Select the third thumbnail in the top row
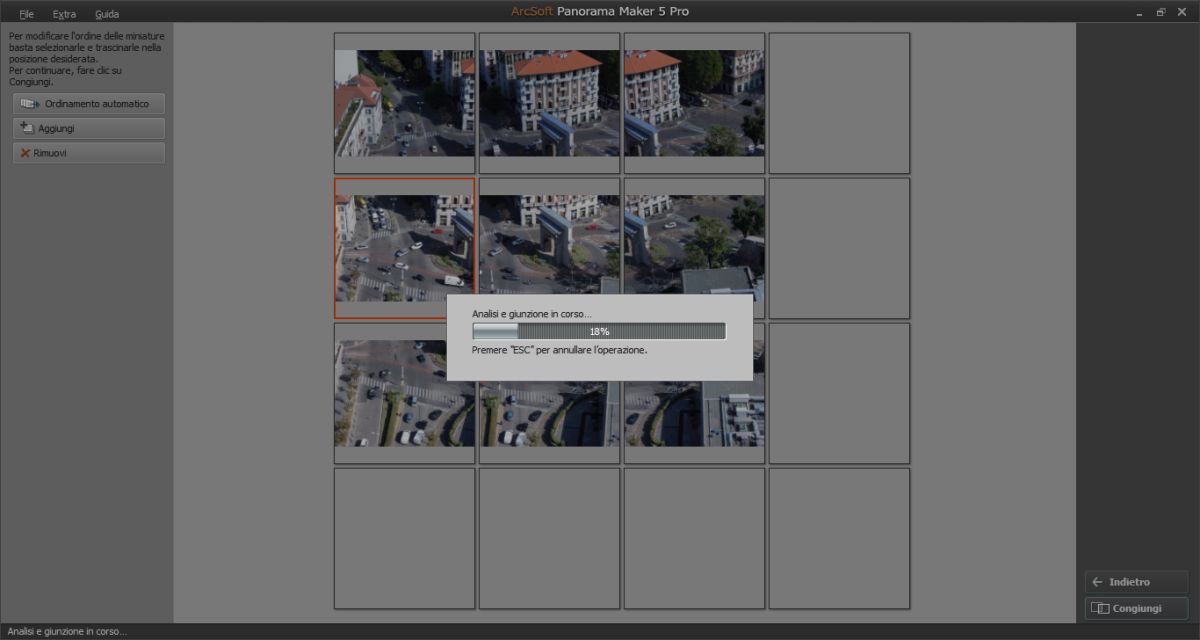Viewport: 1200px width, 640px height. [x=694, y=103]
